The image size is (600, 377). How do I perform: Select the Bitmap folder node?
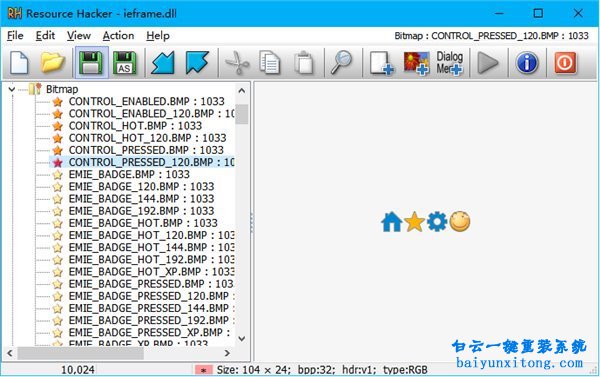[62, 89]
